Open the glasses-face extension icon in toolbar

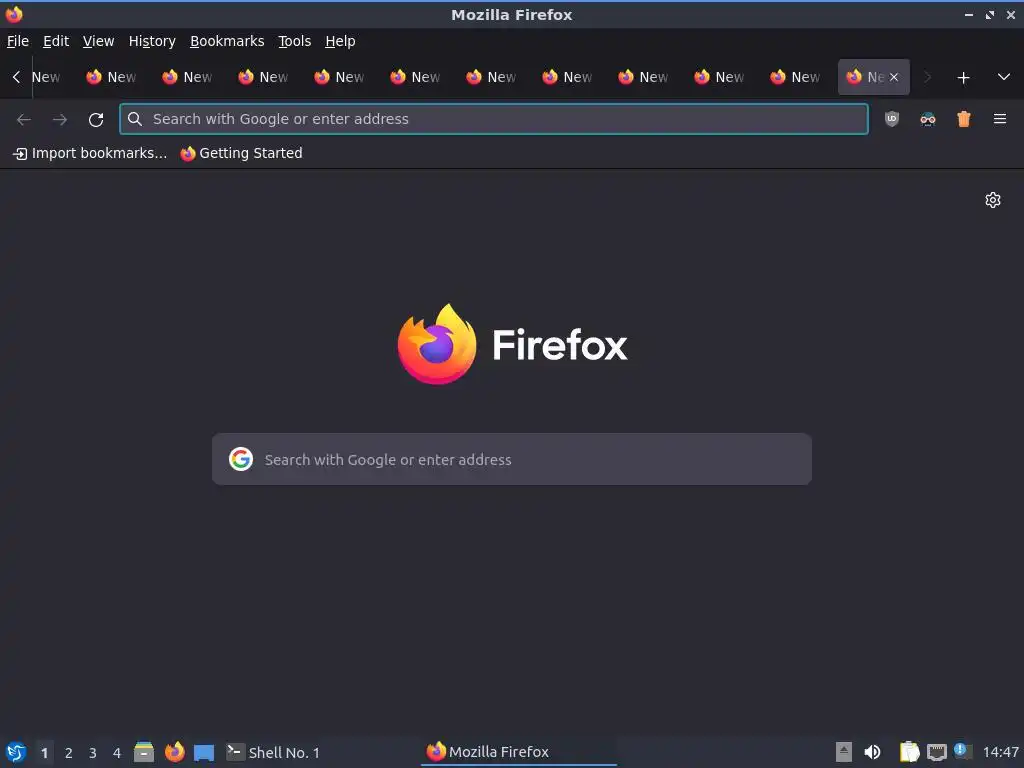(x=927, y=119)
